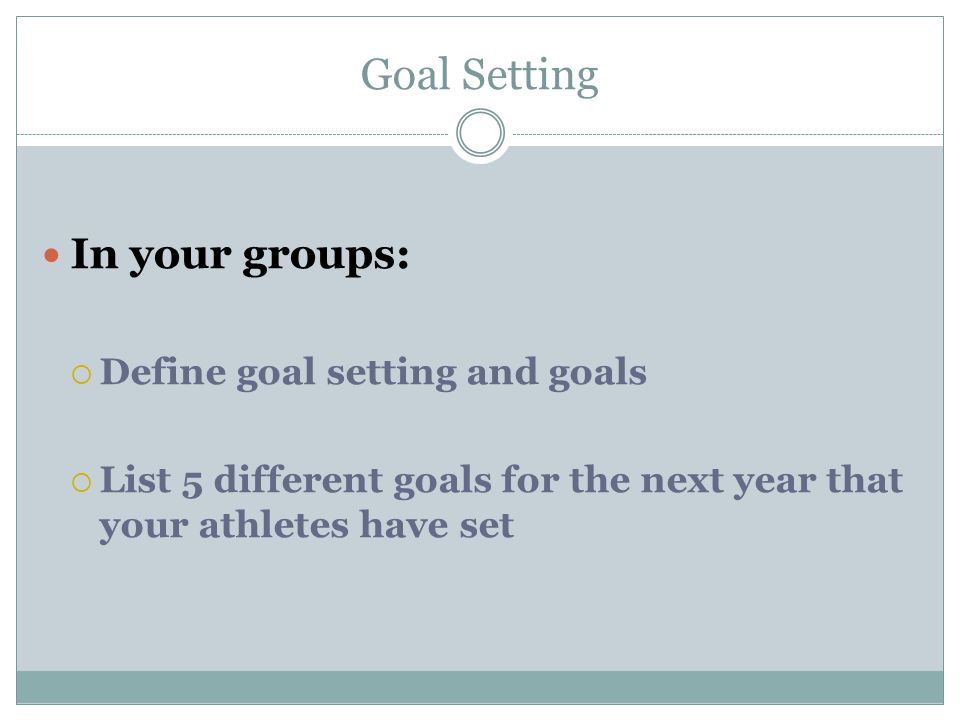This screenshot has height=720, width=960.
Task: Click the dashed divider line right of the circle
Action: [728, 134]
